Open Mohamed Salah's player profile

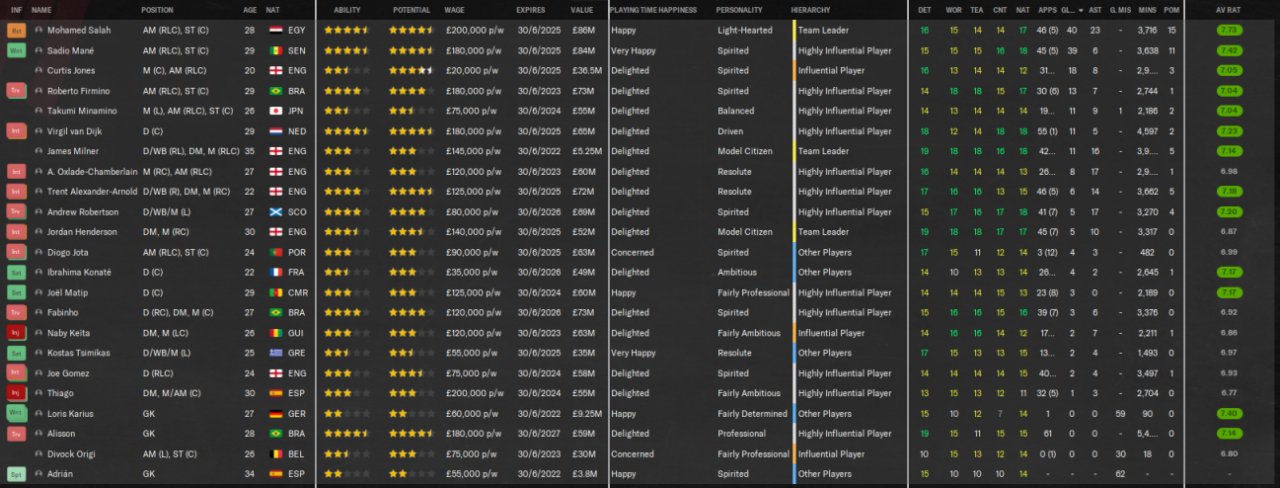[x=79, y=30]
